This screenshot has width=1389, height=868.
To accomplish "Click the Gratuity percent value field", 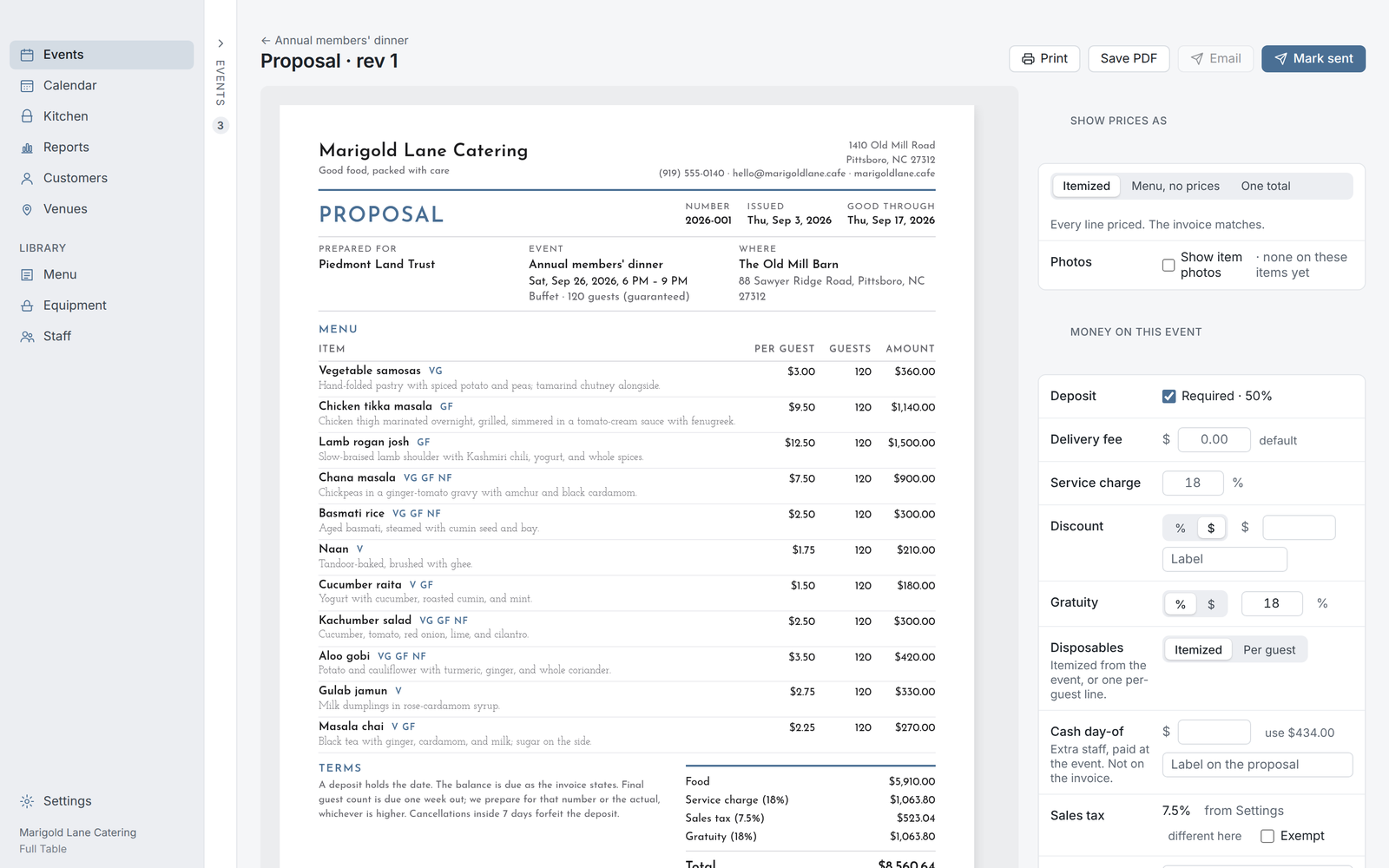I will click(x=1272, y=604).
